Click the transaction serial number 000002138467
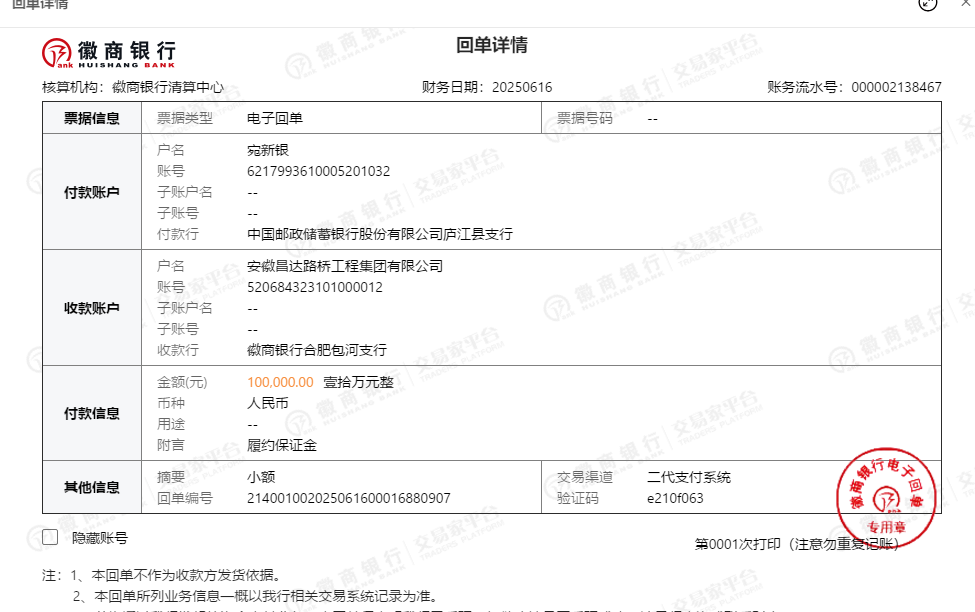Screen dimensions: 975x612 [x=896, y=87]
